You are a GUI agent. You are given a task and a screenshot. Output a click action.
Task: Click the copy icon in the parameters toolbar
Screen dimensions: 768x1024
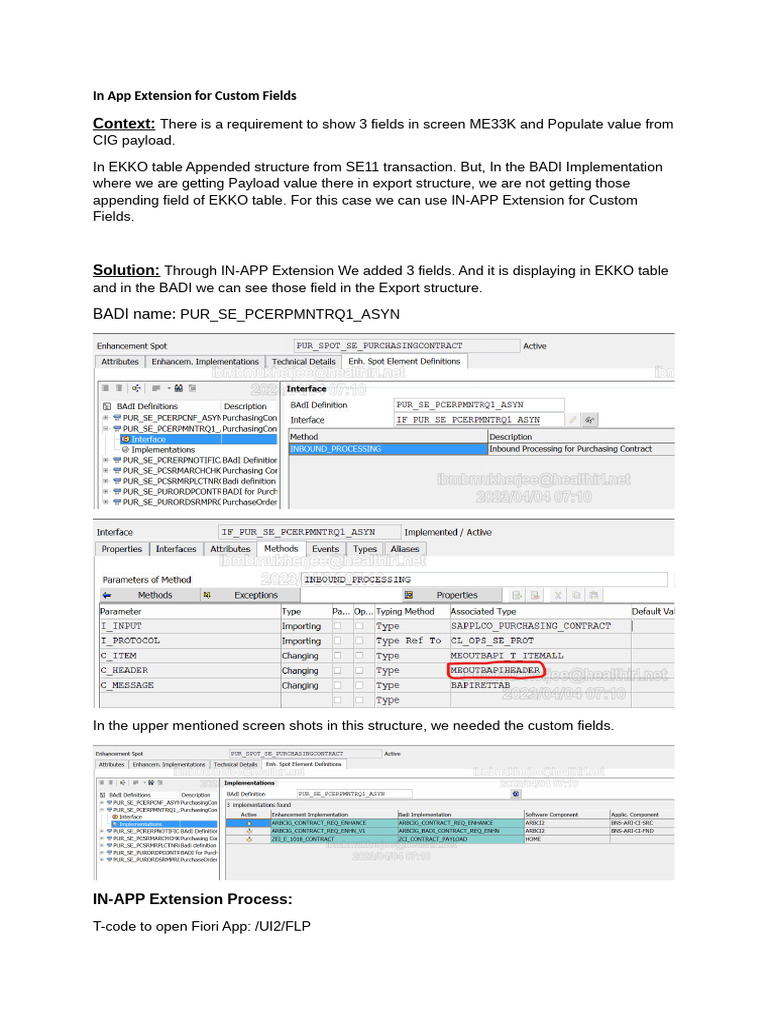pyautogui.click(x=576, y=595)
